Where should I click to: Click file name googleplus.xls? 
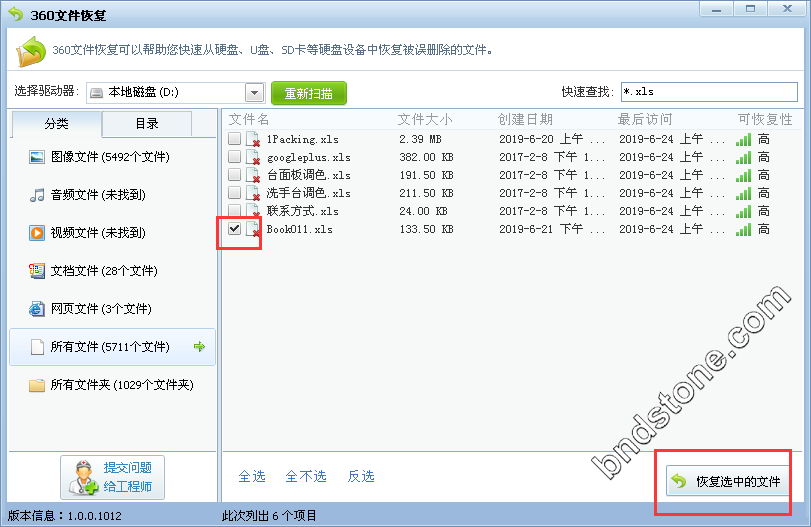point(308,157)
